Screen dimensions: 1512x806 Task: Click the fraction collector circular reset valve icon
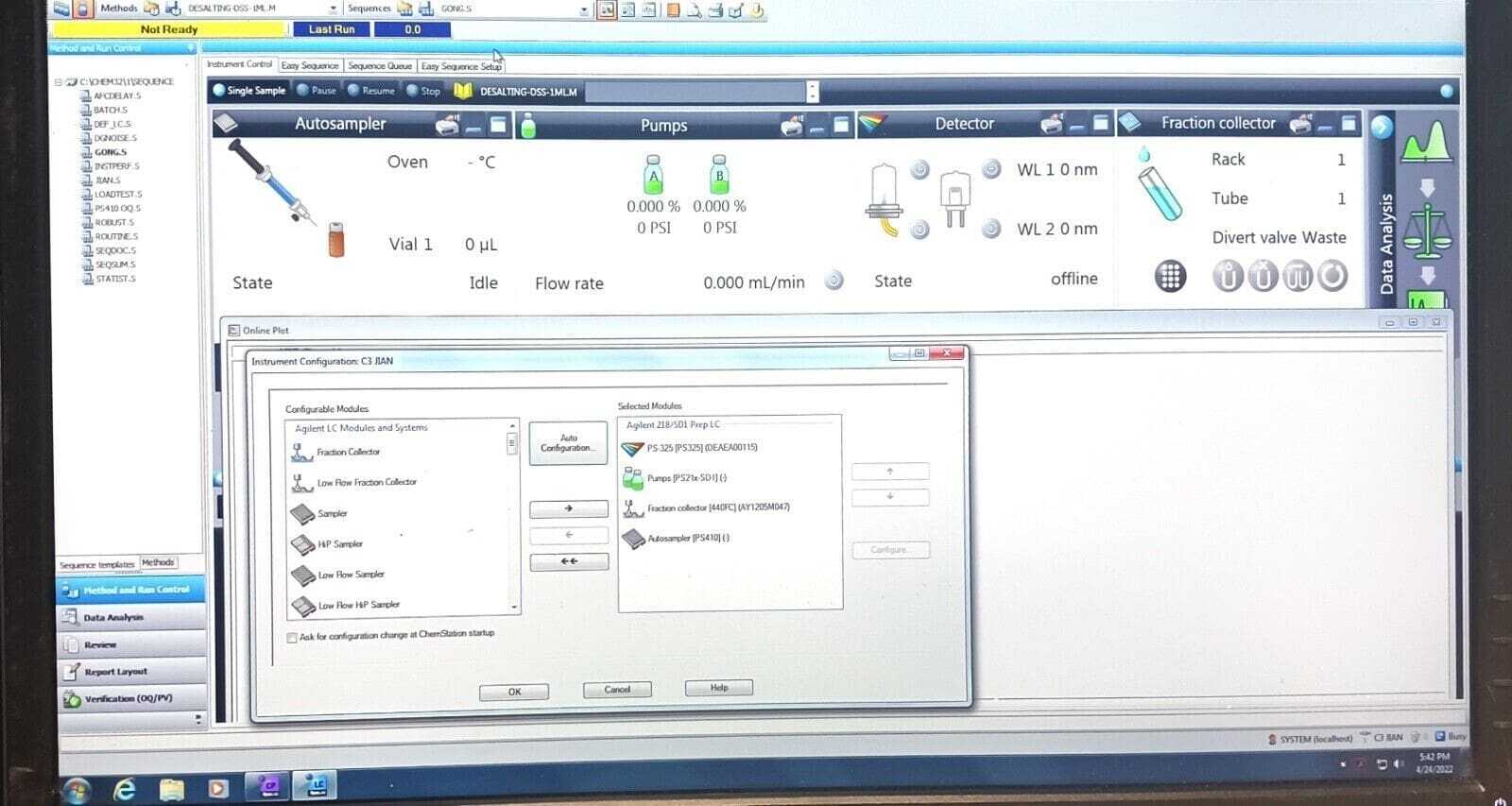[1332, 276]
